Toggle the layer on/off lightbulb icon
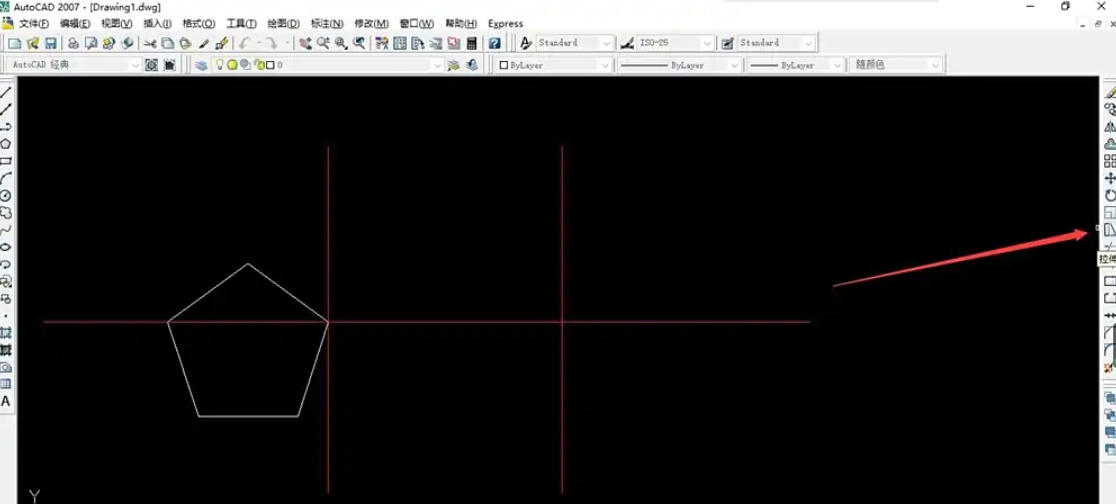Image resolution: width=1116 pixels, height=504 pixels. [x=220, y=65]
